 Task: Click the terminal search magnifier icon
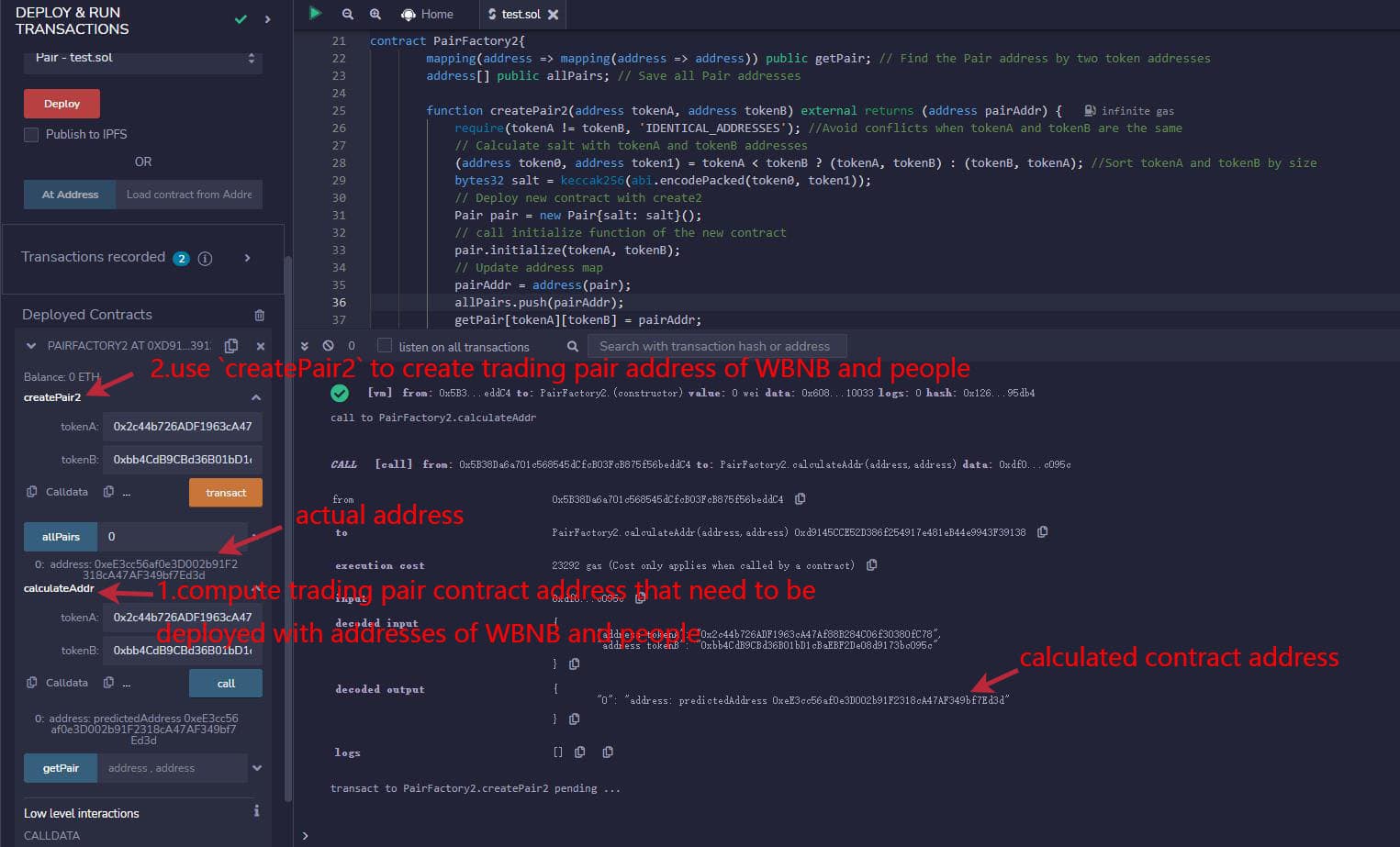pos(572,346)
